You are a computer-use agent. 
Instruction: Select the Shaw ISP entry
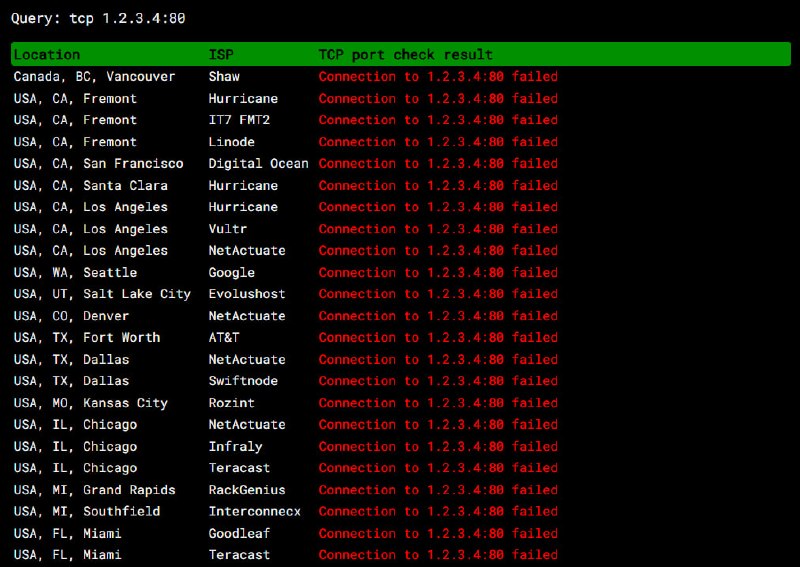click(224, 77)
